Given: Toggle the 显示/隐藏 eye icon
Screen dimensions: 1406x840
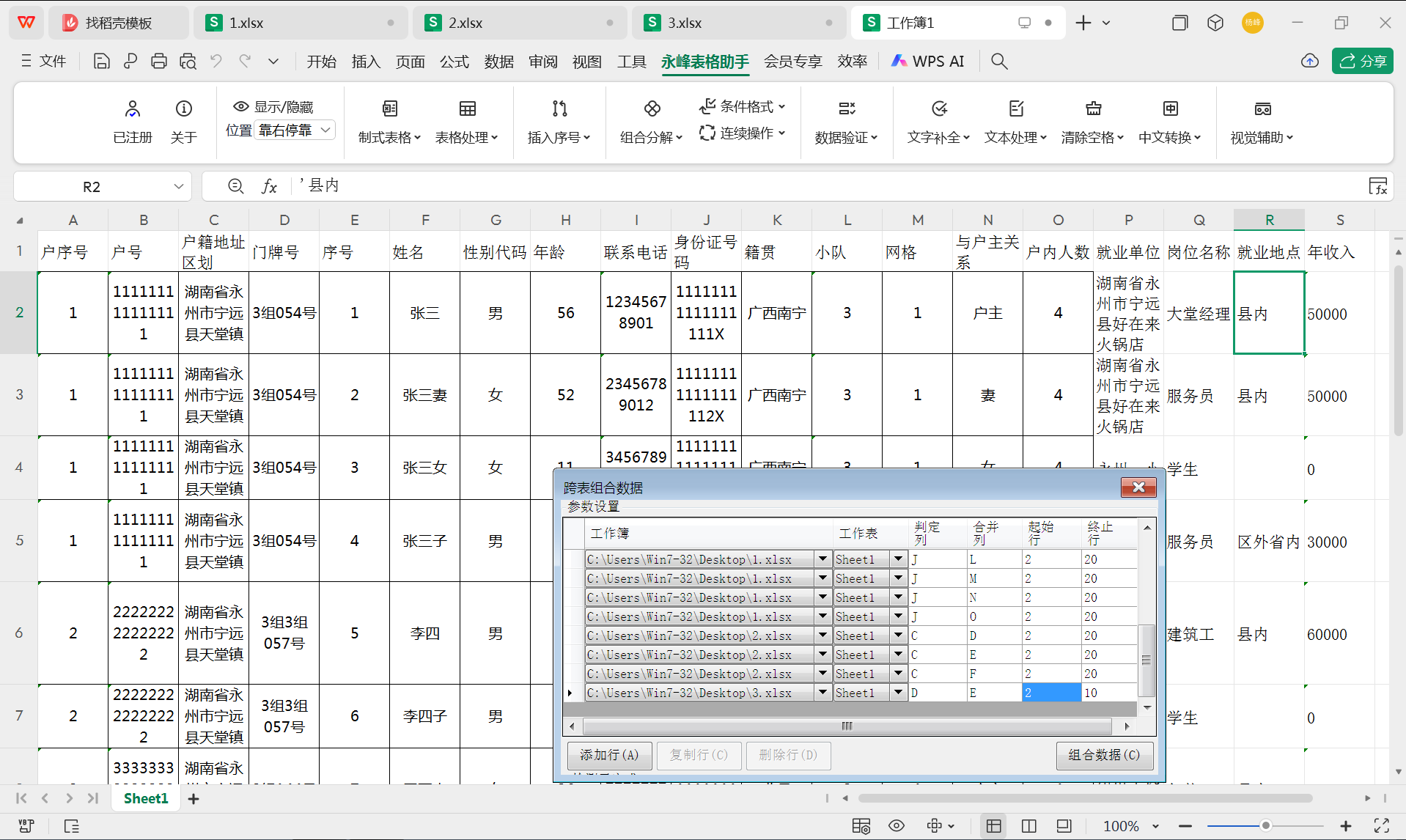Looking at the screenshot, I should click(240, 106).
